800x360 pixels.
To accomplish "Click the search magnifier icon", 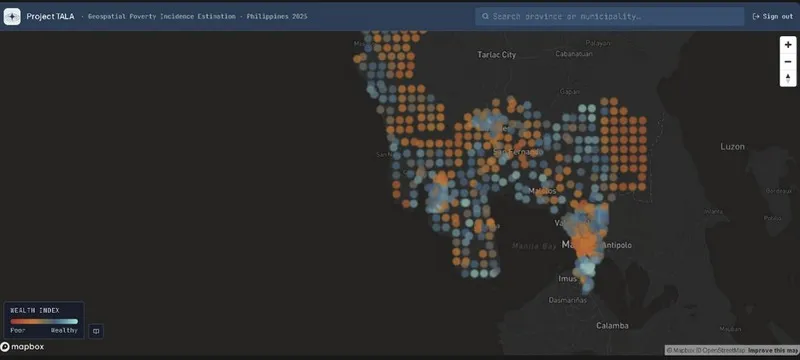I will click(485, 16).
